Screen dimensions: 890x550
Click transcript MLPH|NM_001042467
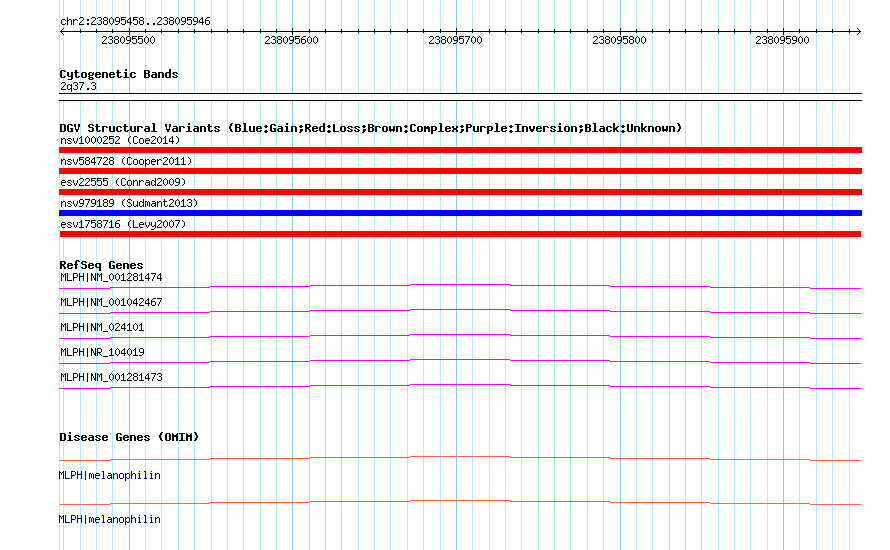coord(111,303)
